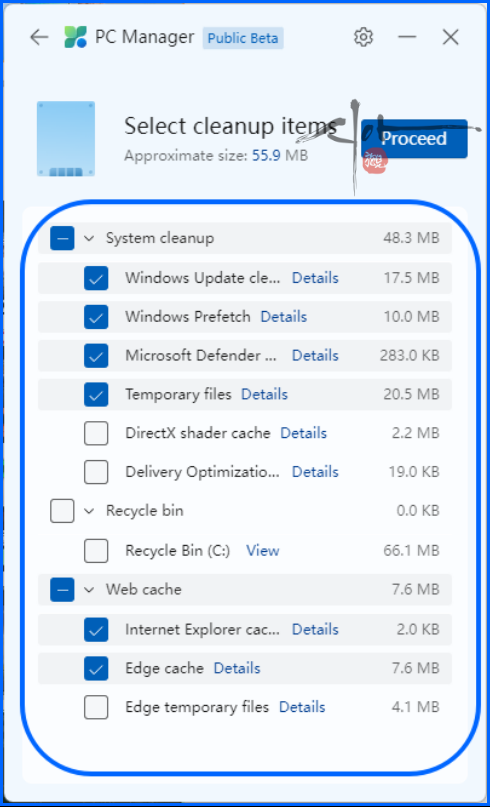The image size is (490, 807).
Task: Click the PC Manager logo icon
Action: (x=76, y=38)
